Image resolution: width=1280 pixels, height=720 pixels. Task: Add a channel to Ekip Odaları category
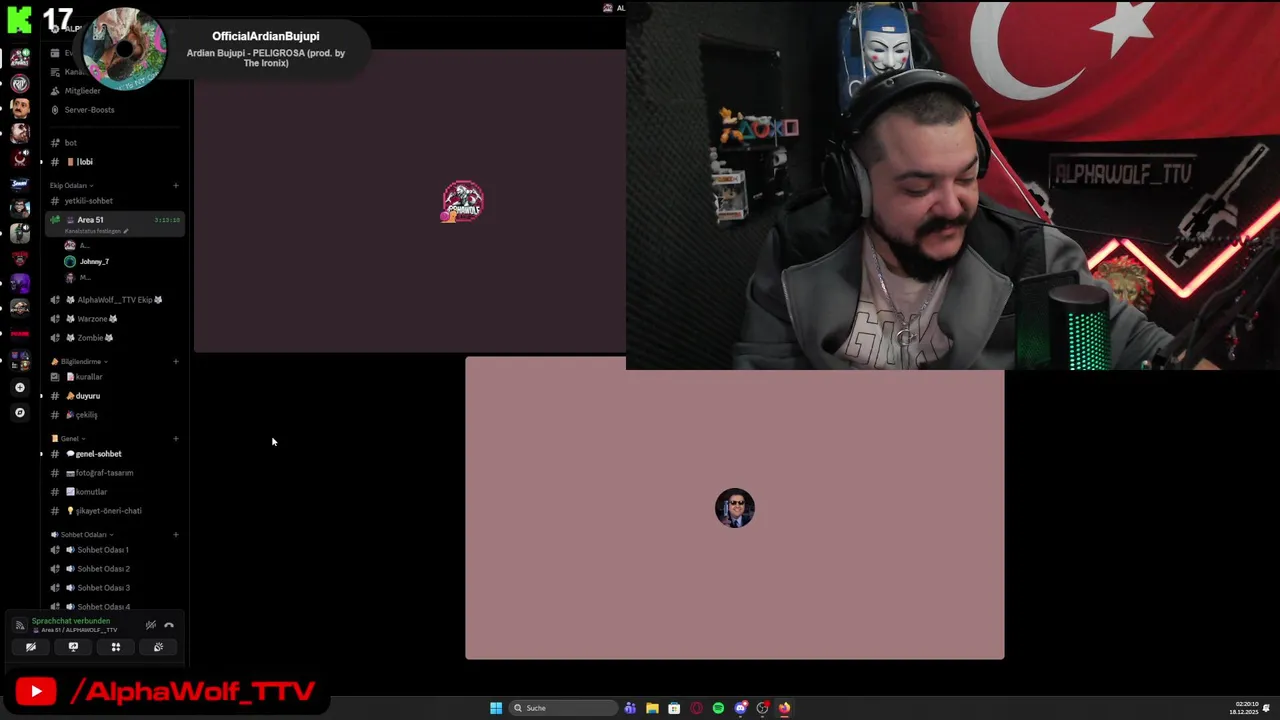pos(175,185)
